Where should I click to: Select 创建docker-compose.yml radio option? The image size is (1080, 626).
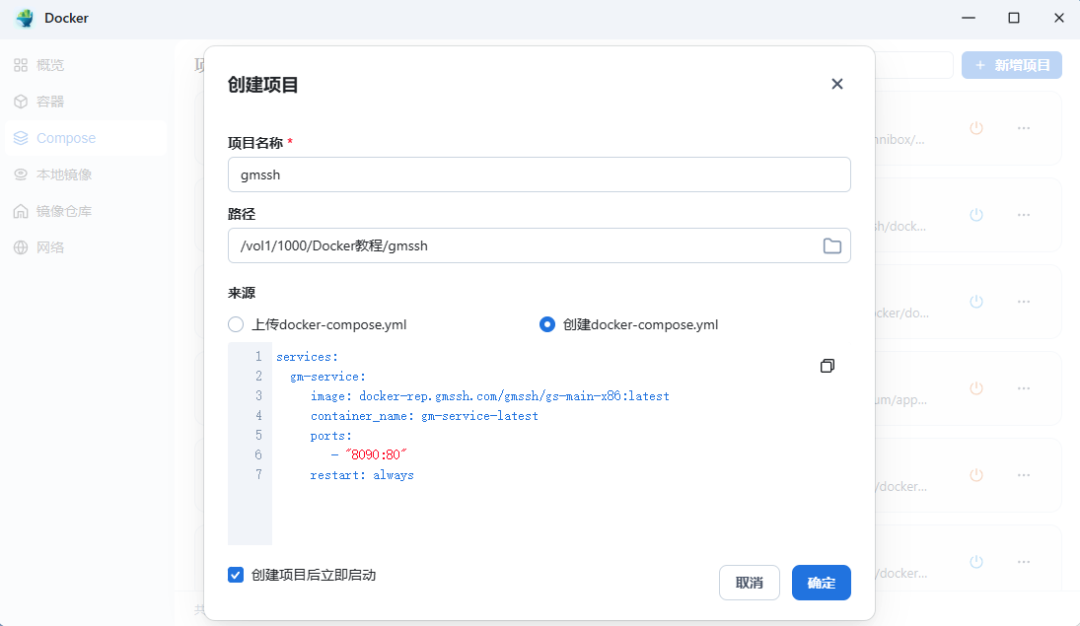(547, 324)
